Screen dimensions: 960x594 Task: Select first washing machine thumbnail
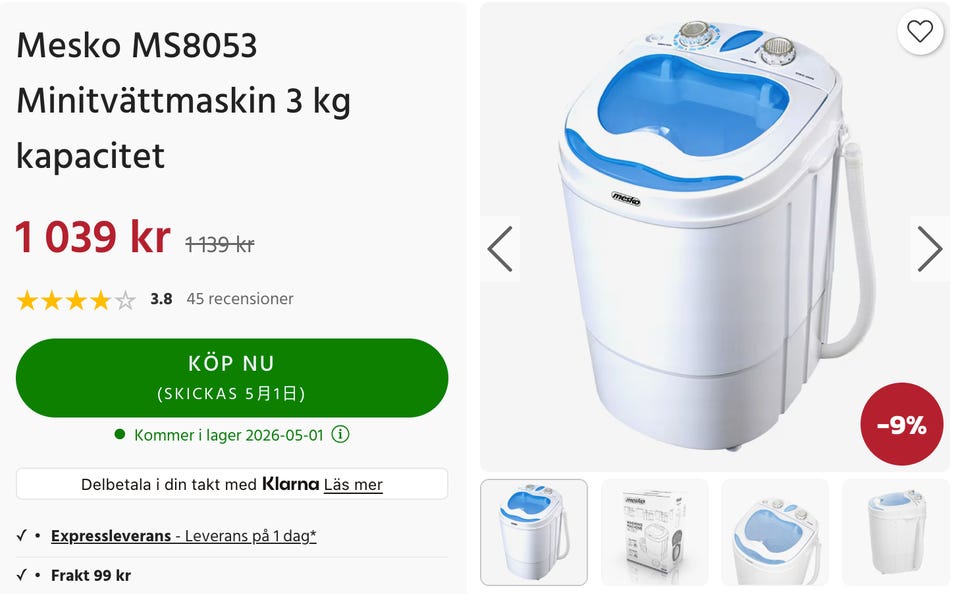click(534, 532)
